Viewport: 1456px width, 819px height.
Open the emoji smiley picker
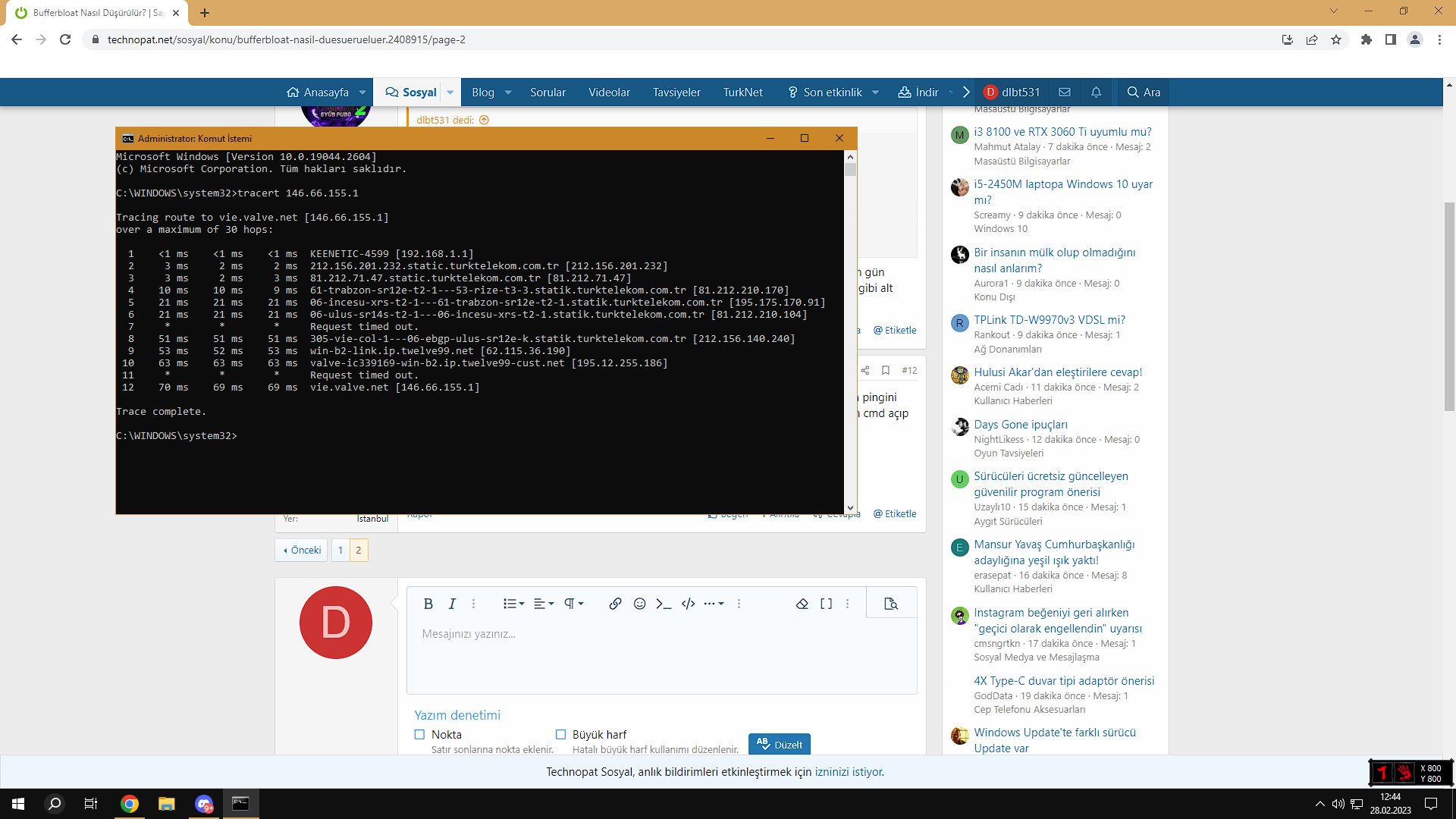pyautogui.click(x=639, y=604)
